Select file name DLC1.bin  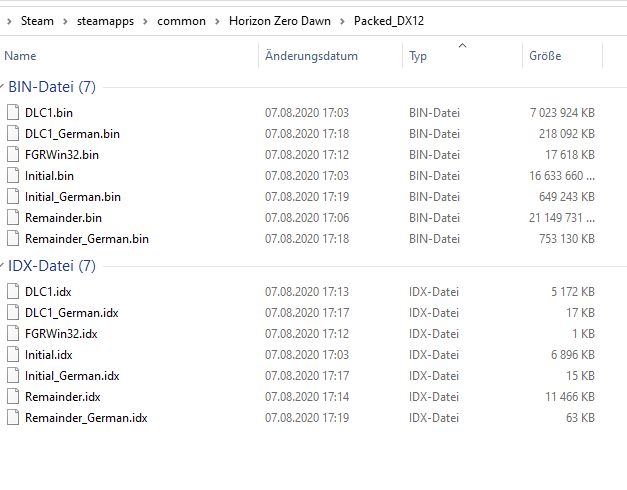pyautogui.click(x=49, y=113)
